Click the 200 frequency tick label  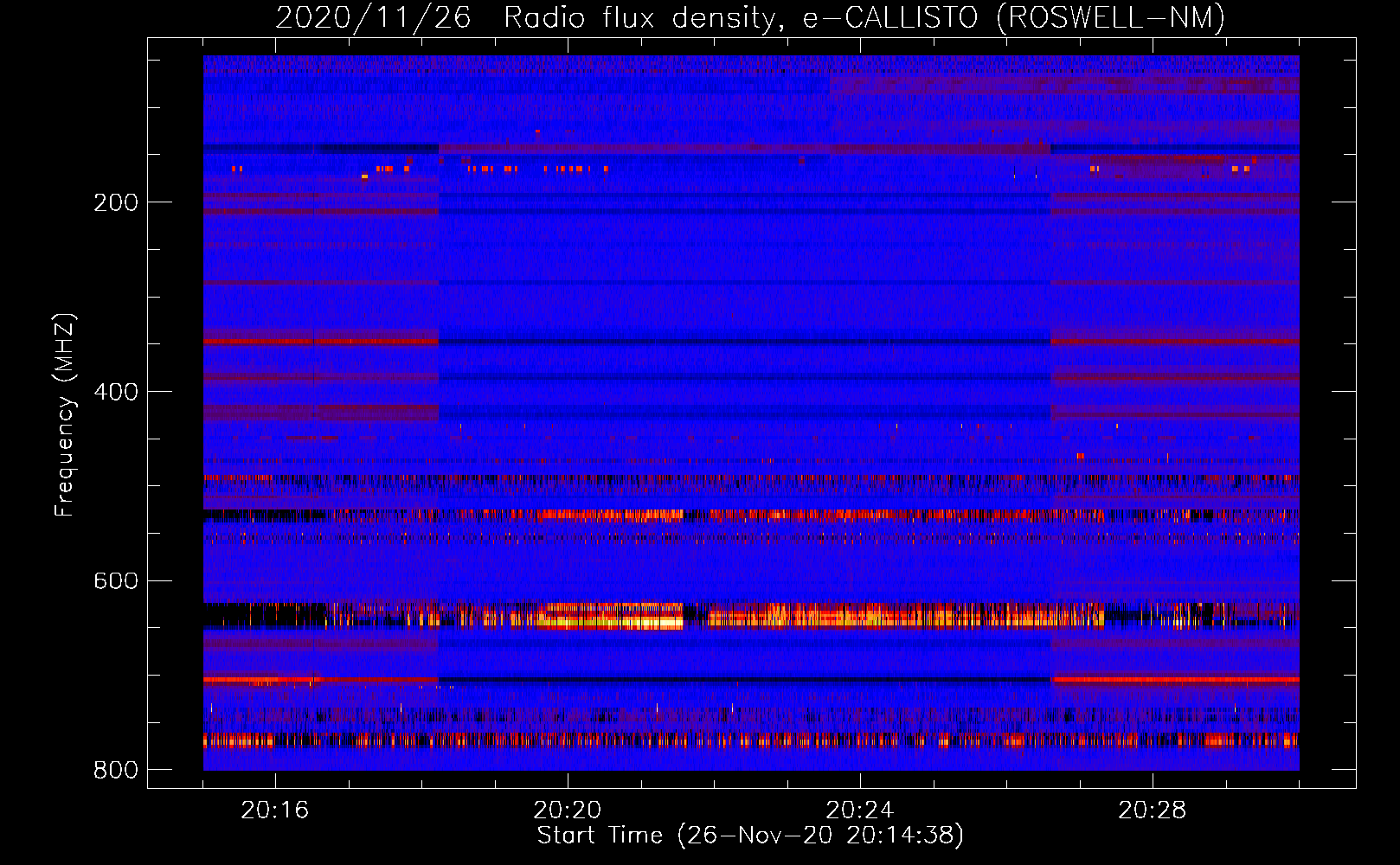(116, 202)
